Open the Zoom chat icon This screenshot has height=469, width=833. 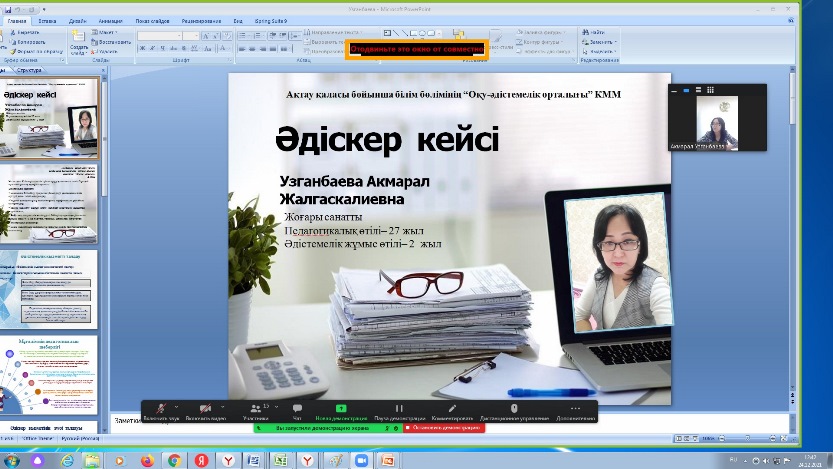(297, 409)
